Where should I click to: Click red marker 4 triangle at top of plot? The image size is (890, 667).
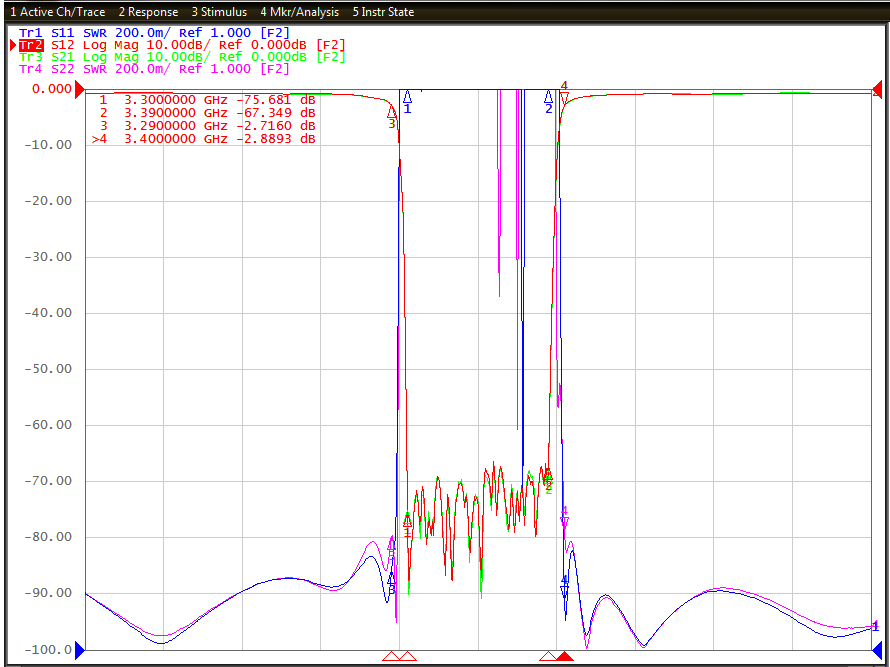pos(564,99)
